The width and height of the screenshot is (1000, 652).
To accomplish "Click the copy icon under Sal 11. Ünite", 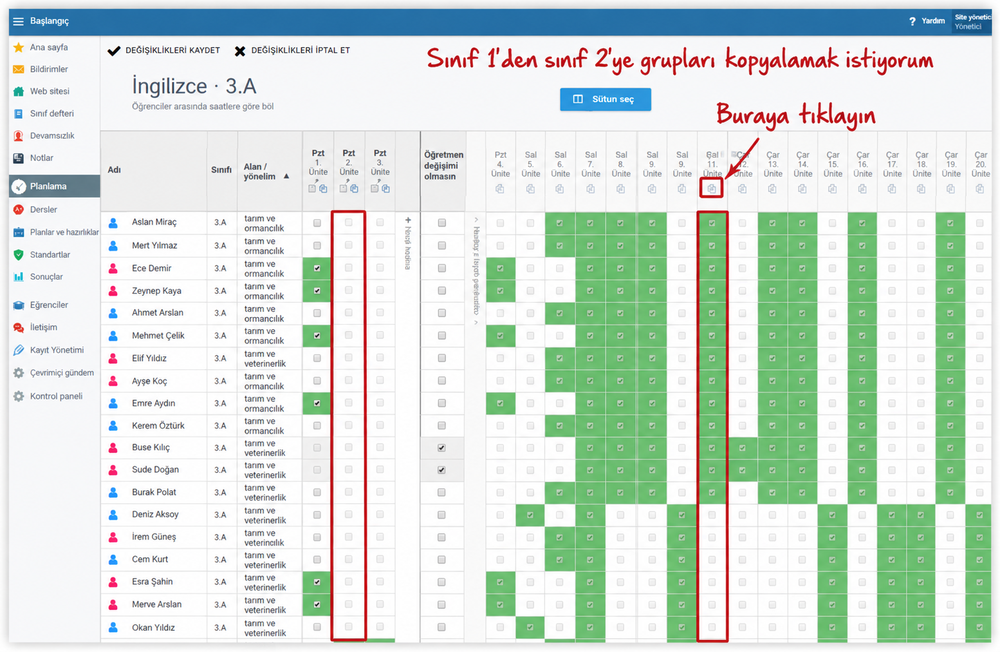I will point(712,189).
